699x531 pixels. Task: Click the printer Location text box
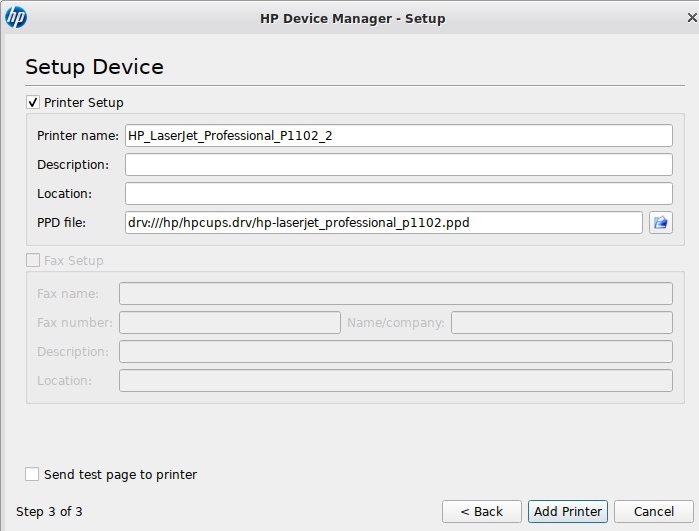coord(399,193)
